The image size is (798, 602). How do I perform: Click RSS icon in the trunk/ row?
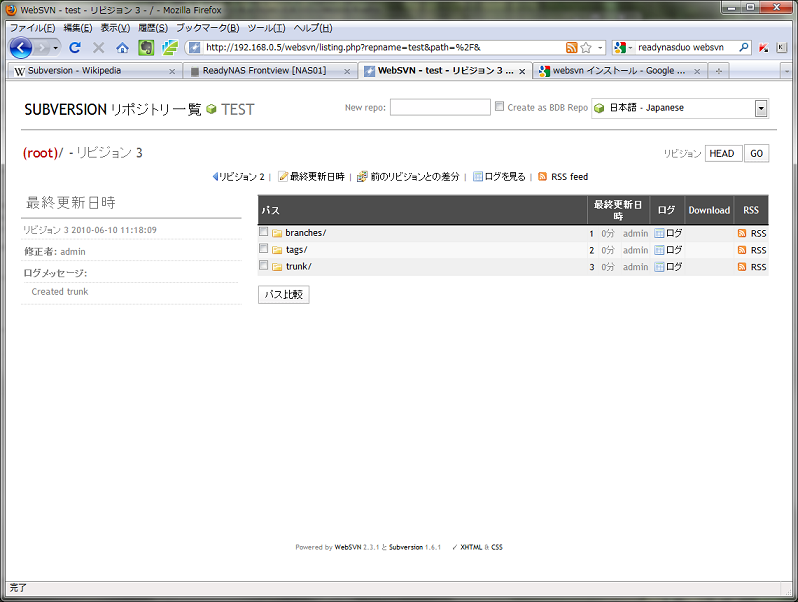click(x=742, y=267)
